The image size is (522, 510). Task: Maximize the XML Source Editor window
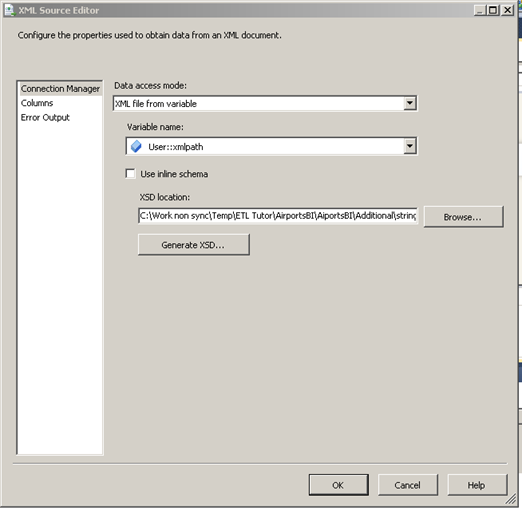493,10
